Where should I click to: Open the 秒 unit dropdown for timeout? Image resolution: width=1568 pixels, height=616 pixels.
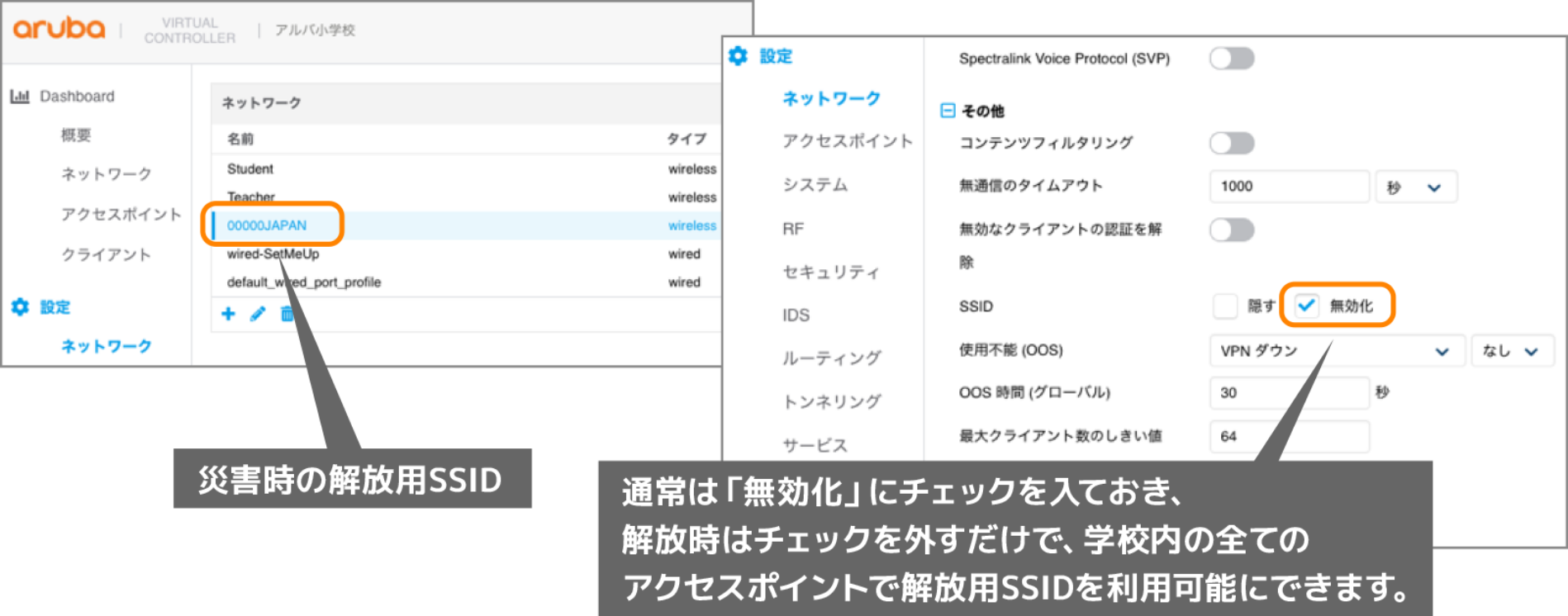point(1415,187)
